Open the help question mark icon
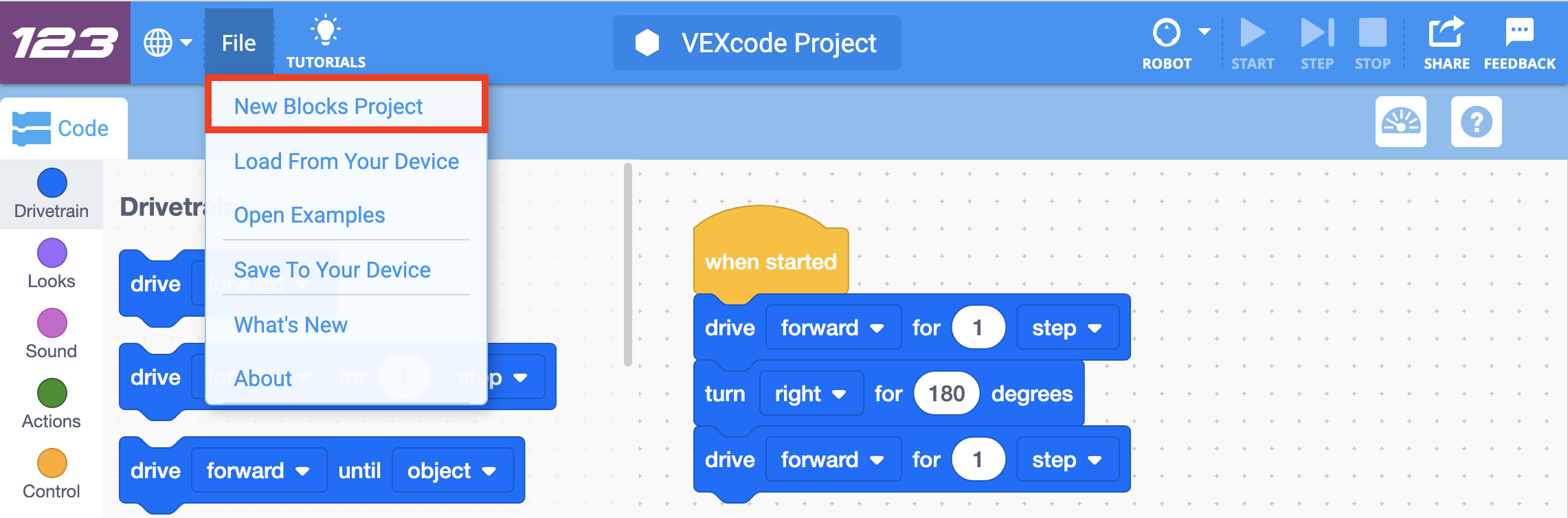 pyautogui.click(x=1476, y=122)
